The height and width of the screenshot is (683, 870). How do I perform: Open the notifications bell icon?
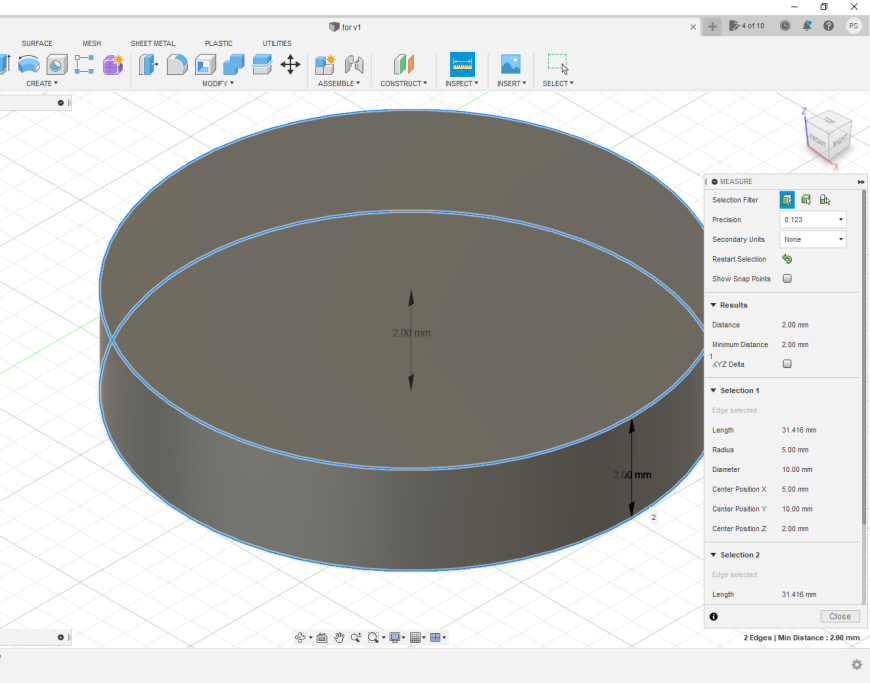806,26
